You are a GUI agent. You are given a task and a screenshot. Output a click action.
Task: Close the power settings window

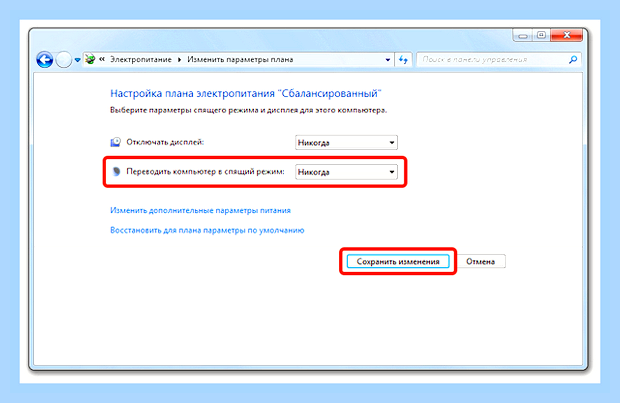coord(566,35)
